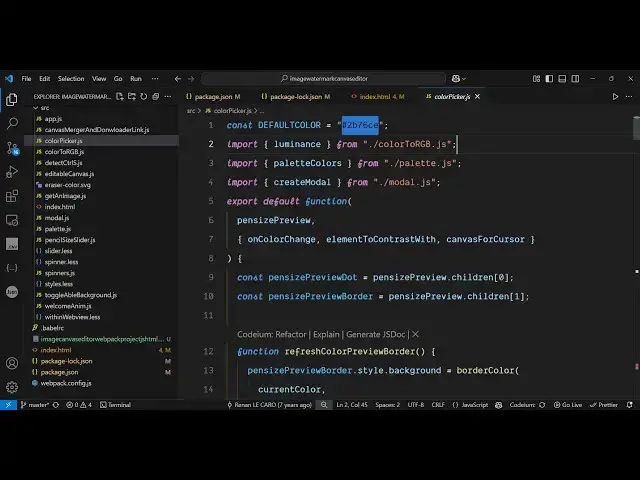This screenshot has height=480, width=640.
Task: Open editor More Actions ellipsis
Action: [629, 97]
